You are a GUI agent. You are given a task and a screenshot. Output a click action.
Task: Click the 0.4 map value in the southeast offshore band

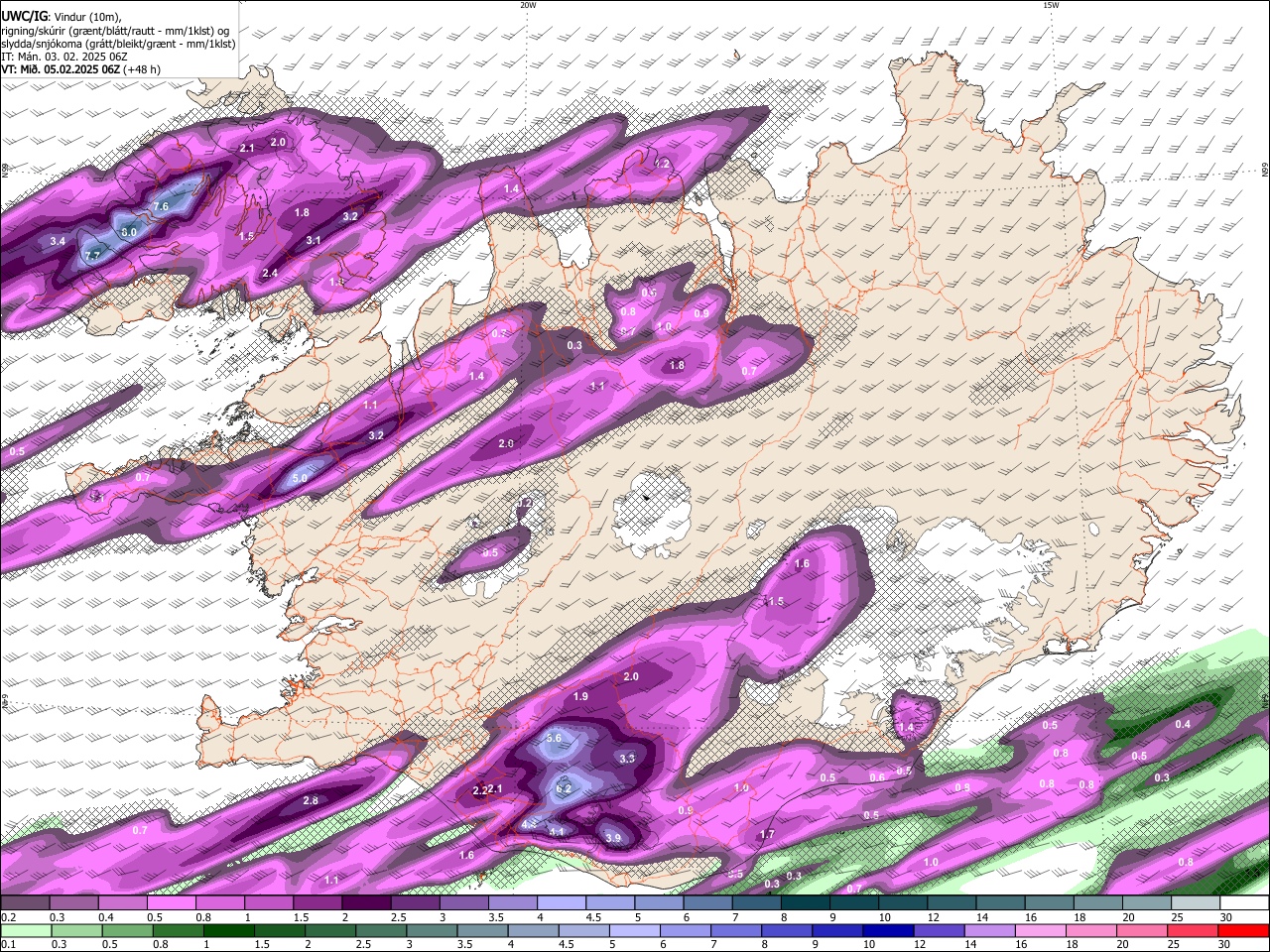[1183, 725]
